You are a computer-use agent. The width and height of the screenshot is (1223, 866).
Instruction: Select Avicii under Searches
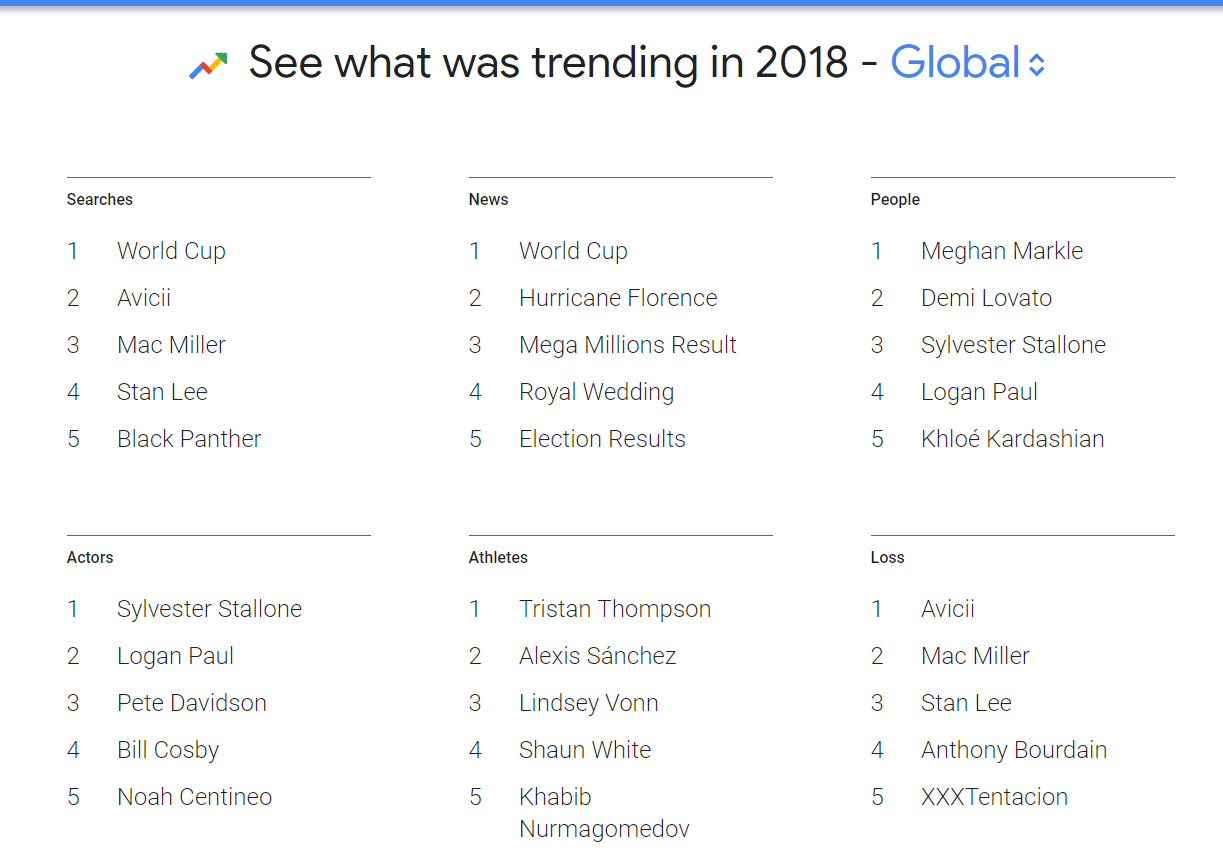coord(144,298)
